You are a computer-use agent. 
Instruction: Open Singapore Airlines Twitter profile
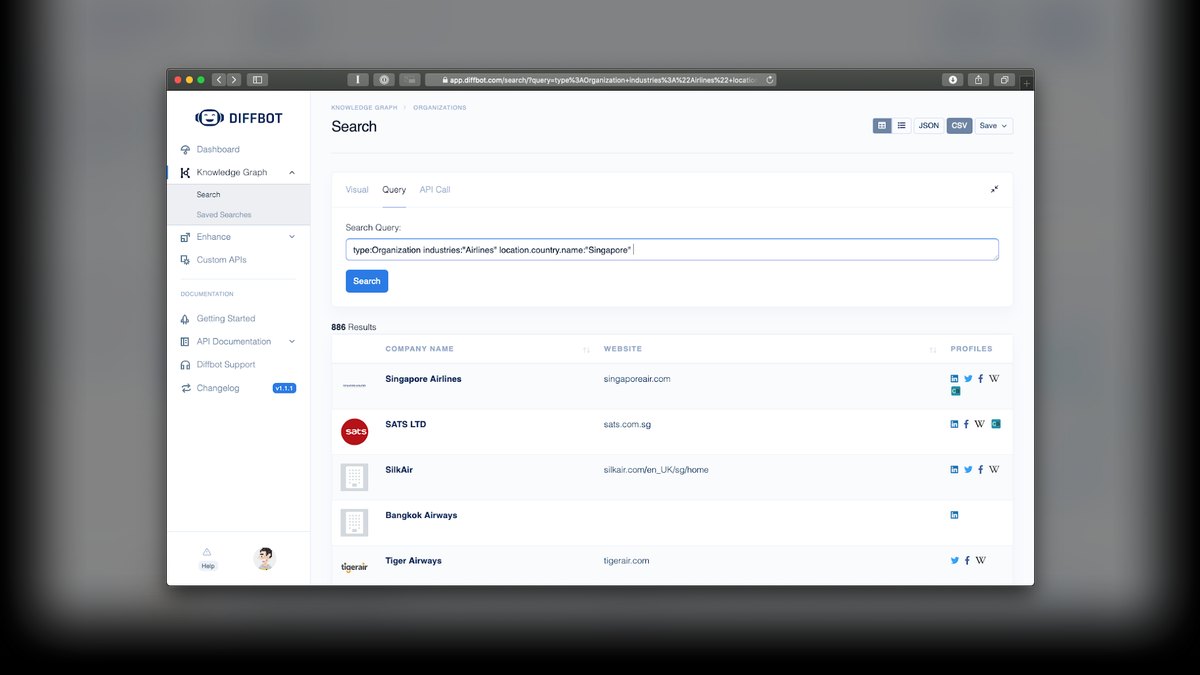click(x=968, y=379)
